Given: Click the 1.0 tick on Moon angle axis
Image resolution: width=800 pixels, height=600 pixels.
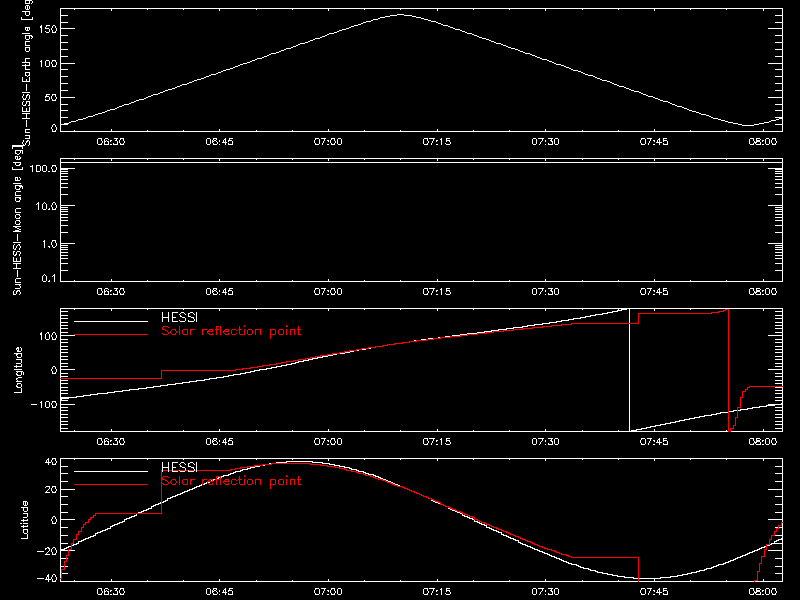Looking at the screenshot, I should click(49, 244).
